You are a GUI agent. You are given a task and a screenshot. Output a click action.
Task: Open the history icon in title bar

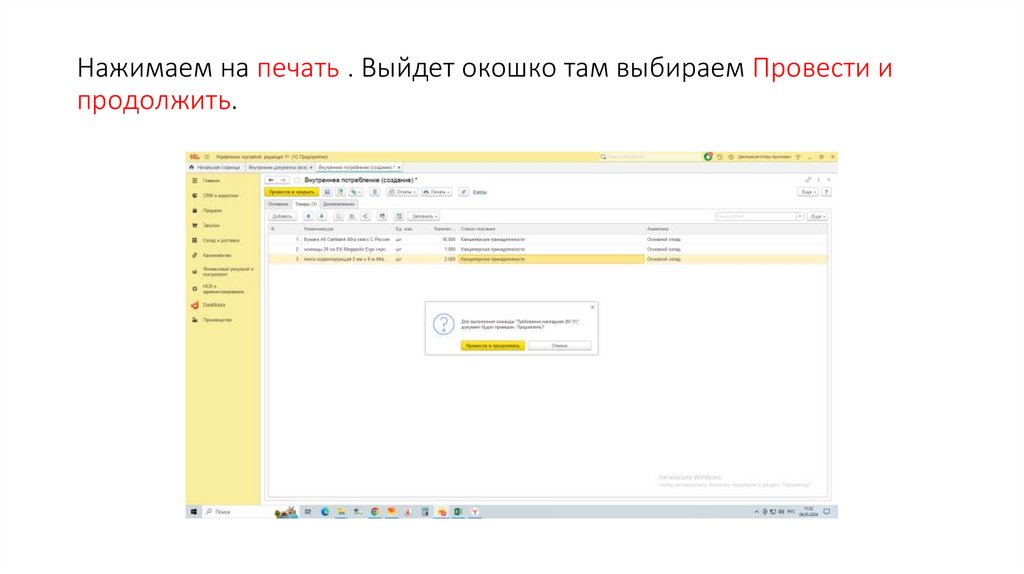720,157
